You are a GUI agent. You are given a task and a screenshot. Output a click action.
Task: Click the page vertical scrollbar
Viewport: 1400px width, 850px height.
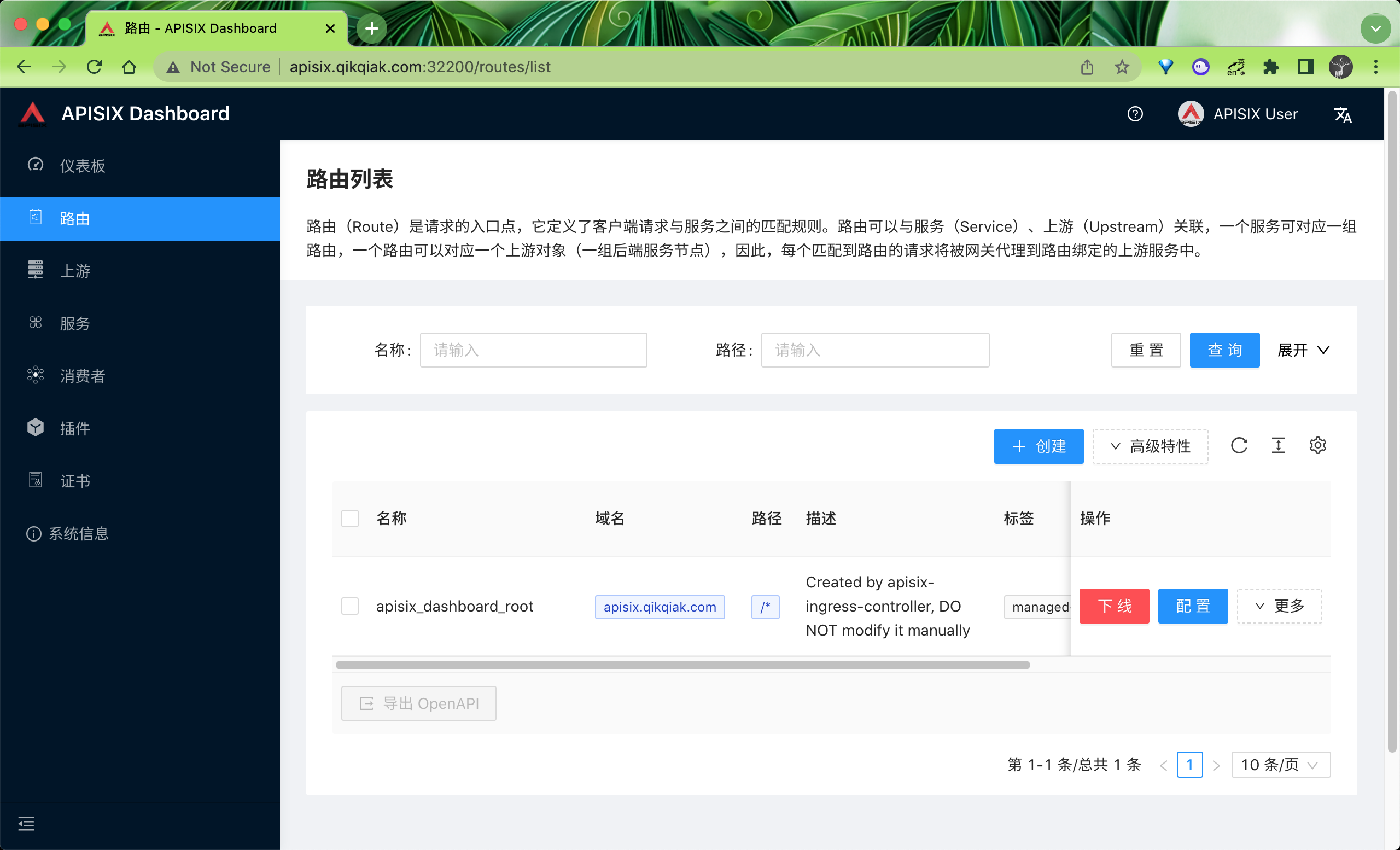[1391, 421]
